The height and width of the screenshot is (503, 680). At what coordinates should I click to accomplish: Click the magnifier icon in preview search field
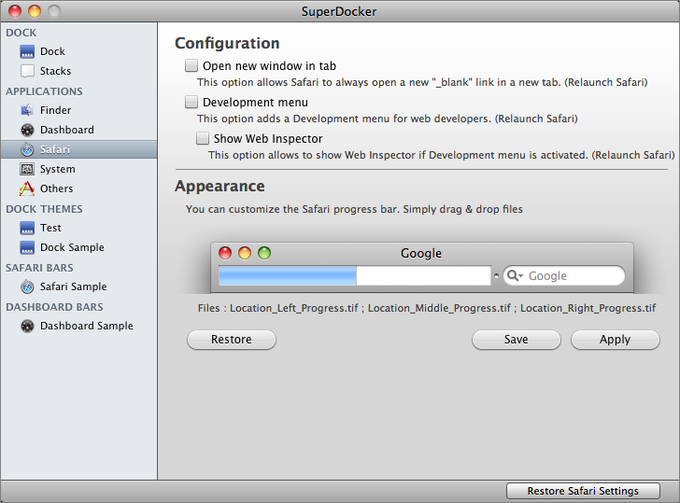point(515,275)
